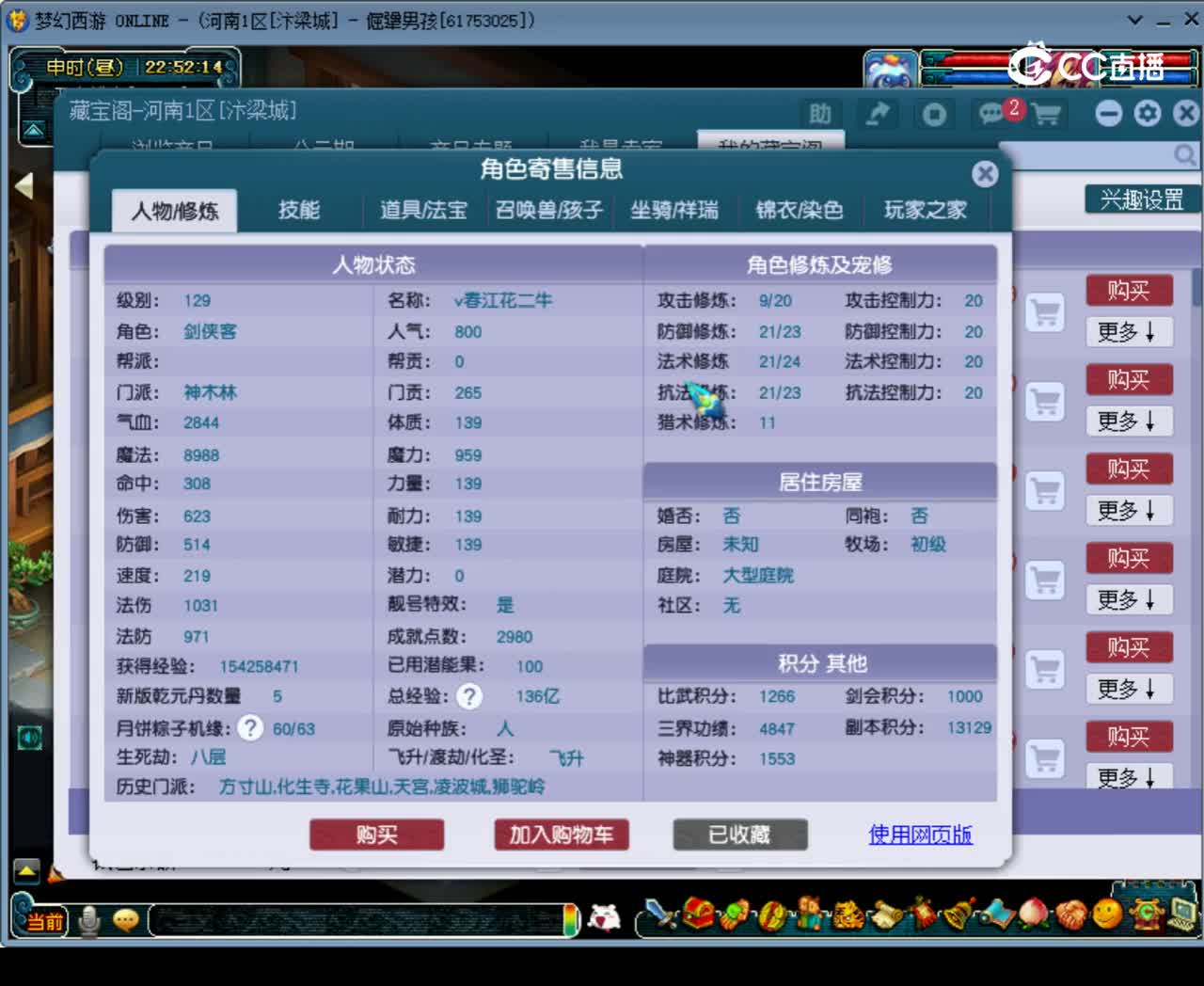The height and width of the screenshot is (986, 1204).
Task: Click the question mark beside 月饼粽子机缘
Action: [250, 727]
